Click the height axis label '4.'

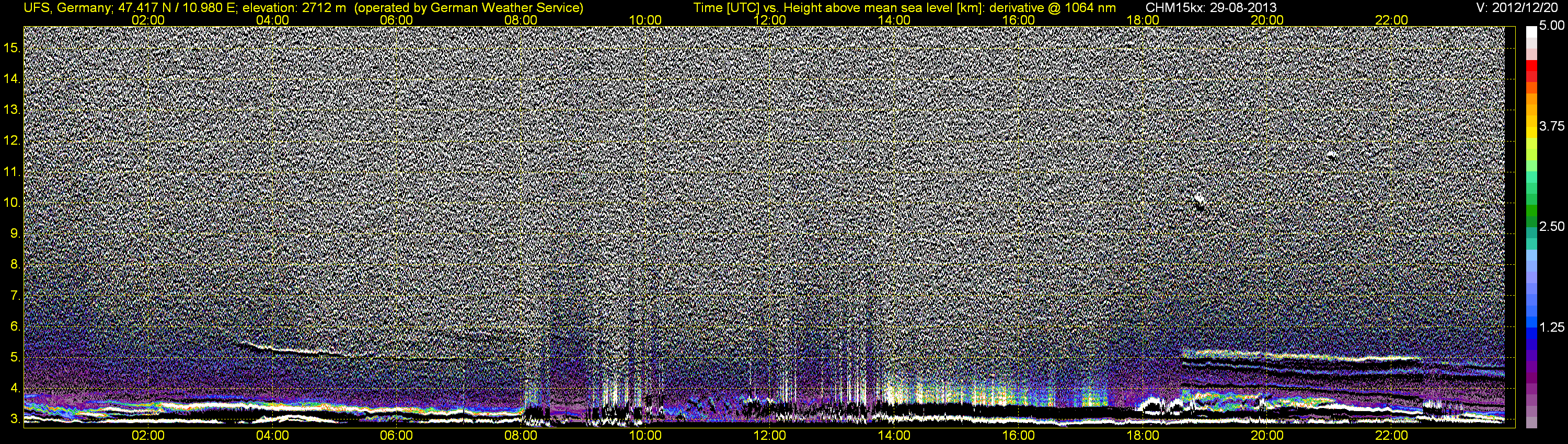pos(16,388)
